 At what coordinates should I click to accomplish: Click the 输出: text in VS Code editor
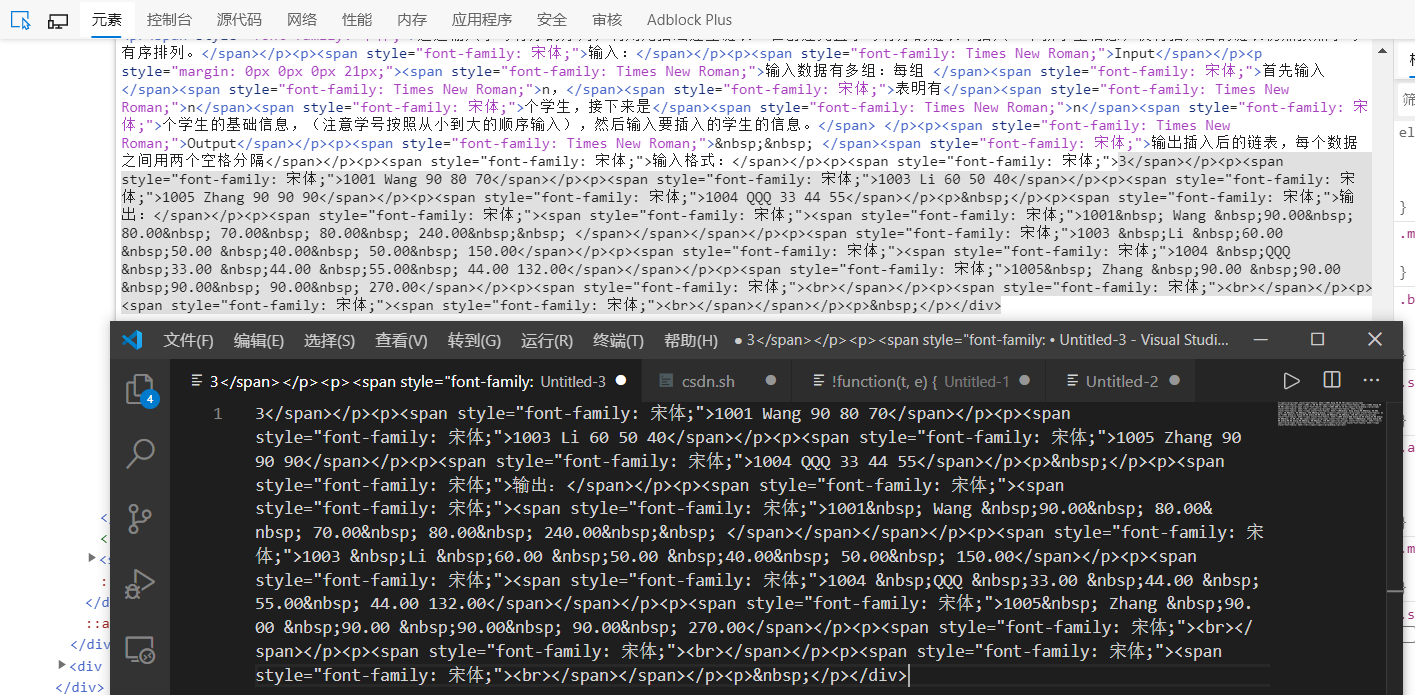coord(535,485)
